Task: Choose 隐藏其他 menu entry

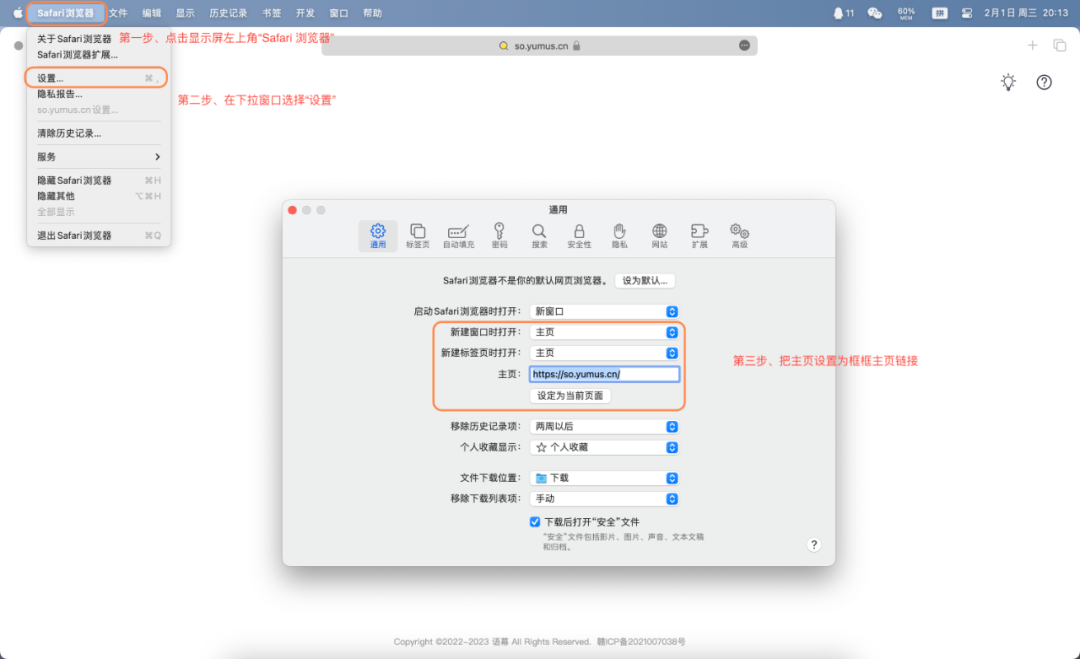Action: coord(98,196)
